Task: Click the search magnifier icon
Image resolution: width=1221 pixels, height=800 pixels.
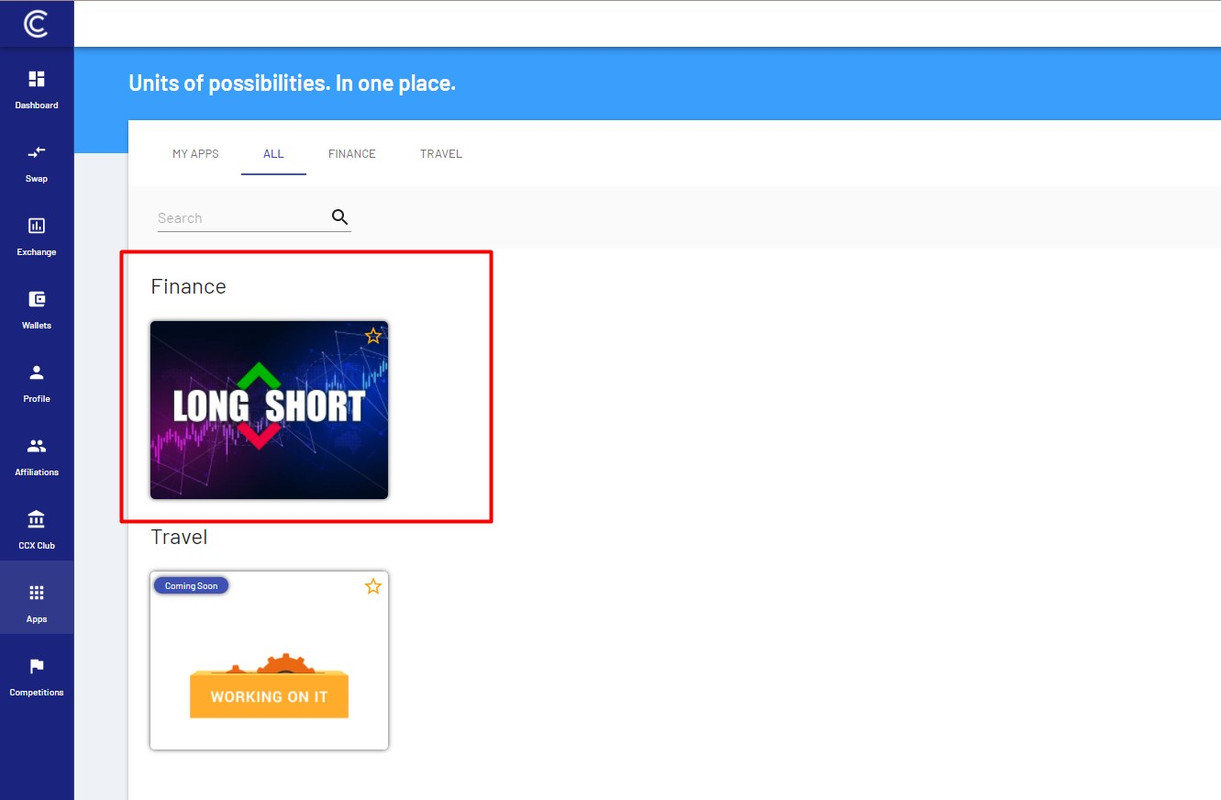Action: (x=340, y=217)
